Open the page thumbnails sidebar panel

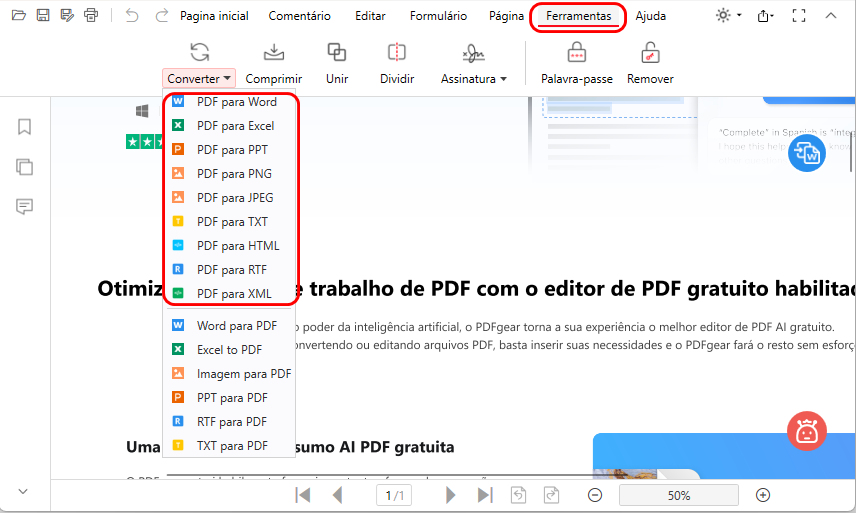(x=25, y=166)
